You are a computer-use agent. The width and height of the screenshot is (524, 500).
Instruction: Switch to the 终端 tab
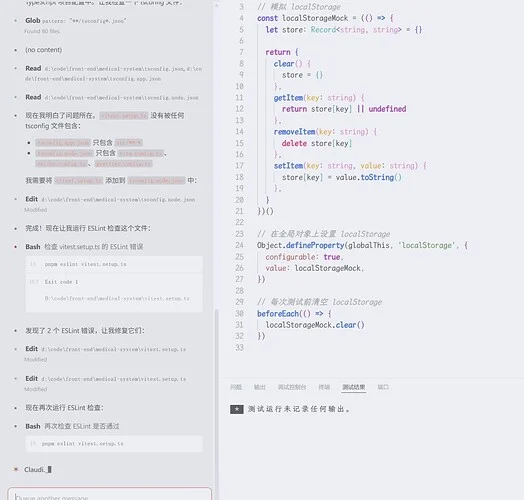click(324, 387)
